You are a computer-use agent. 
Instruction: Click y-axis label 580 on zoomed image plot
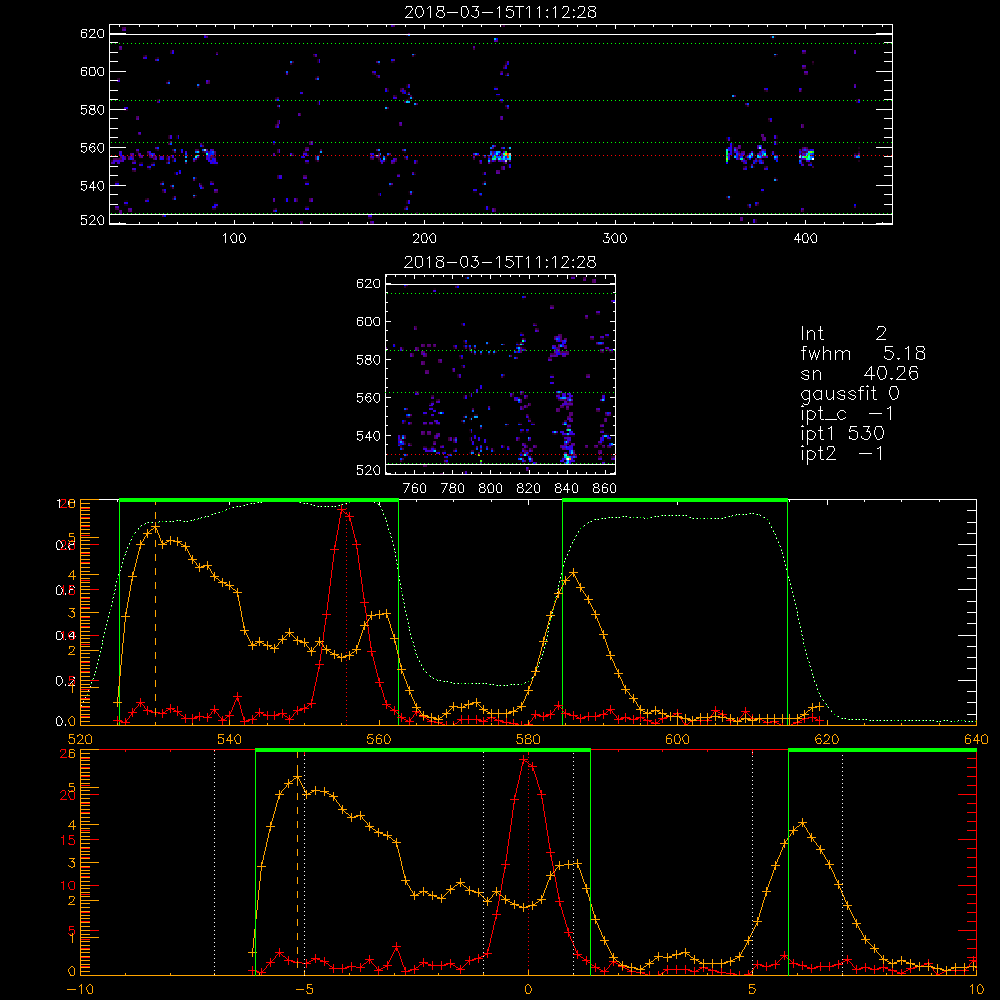coord(369,360)
